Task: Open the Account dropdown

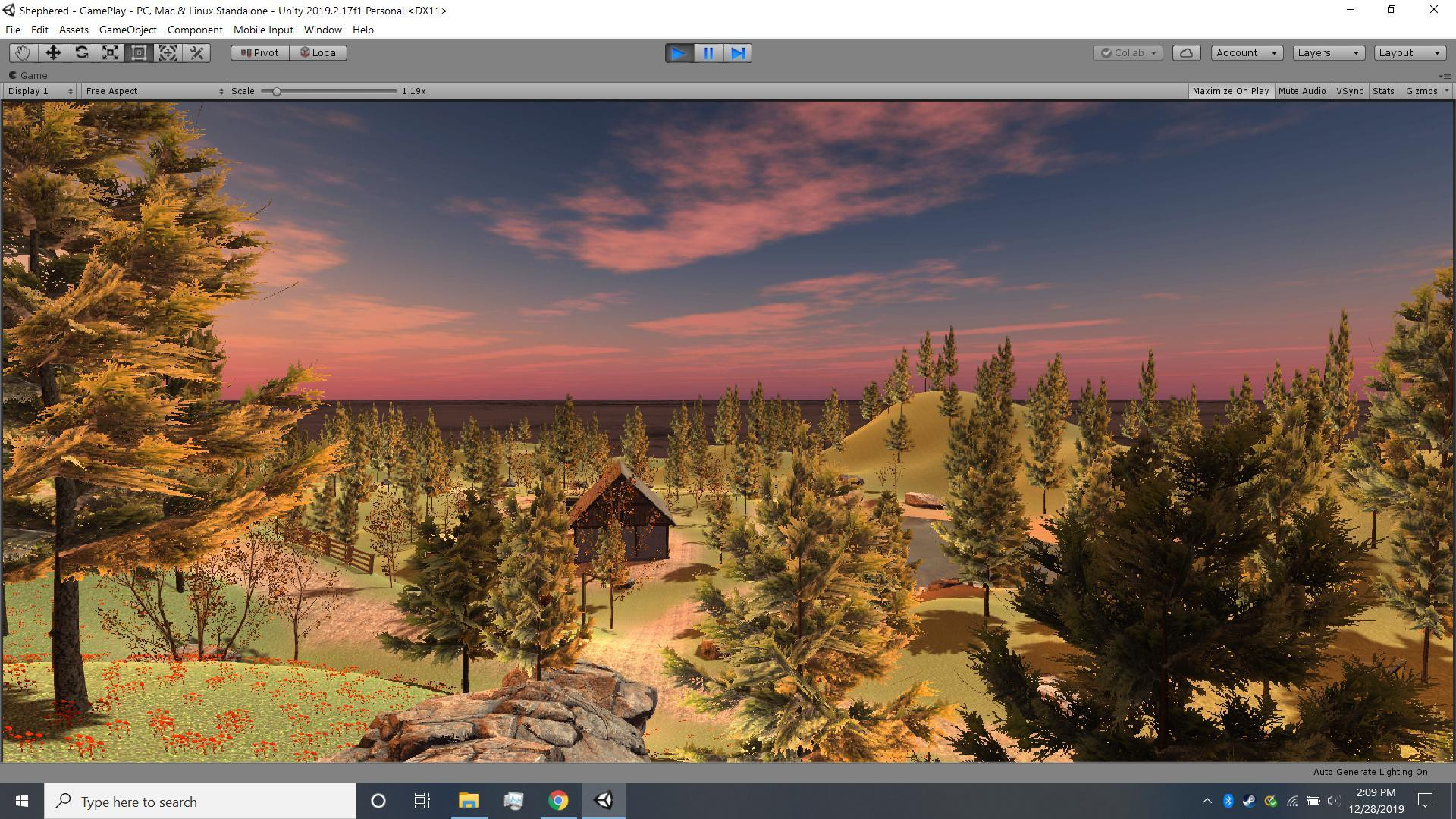Action: [1247, 52]
